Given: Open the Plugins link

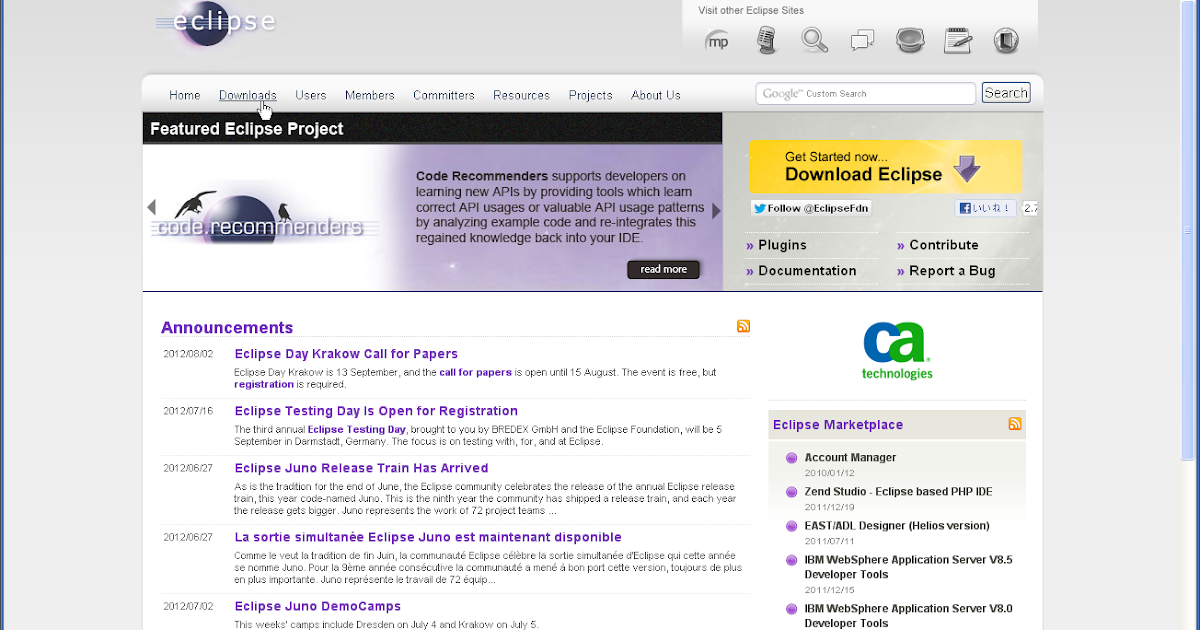Looking at the screenshot, I should point(782,245).
